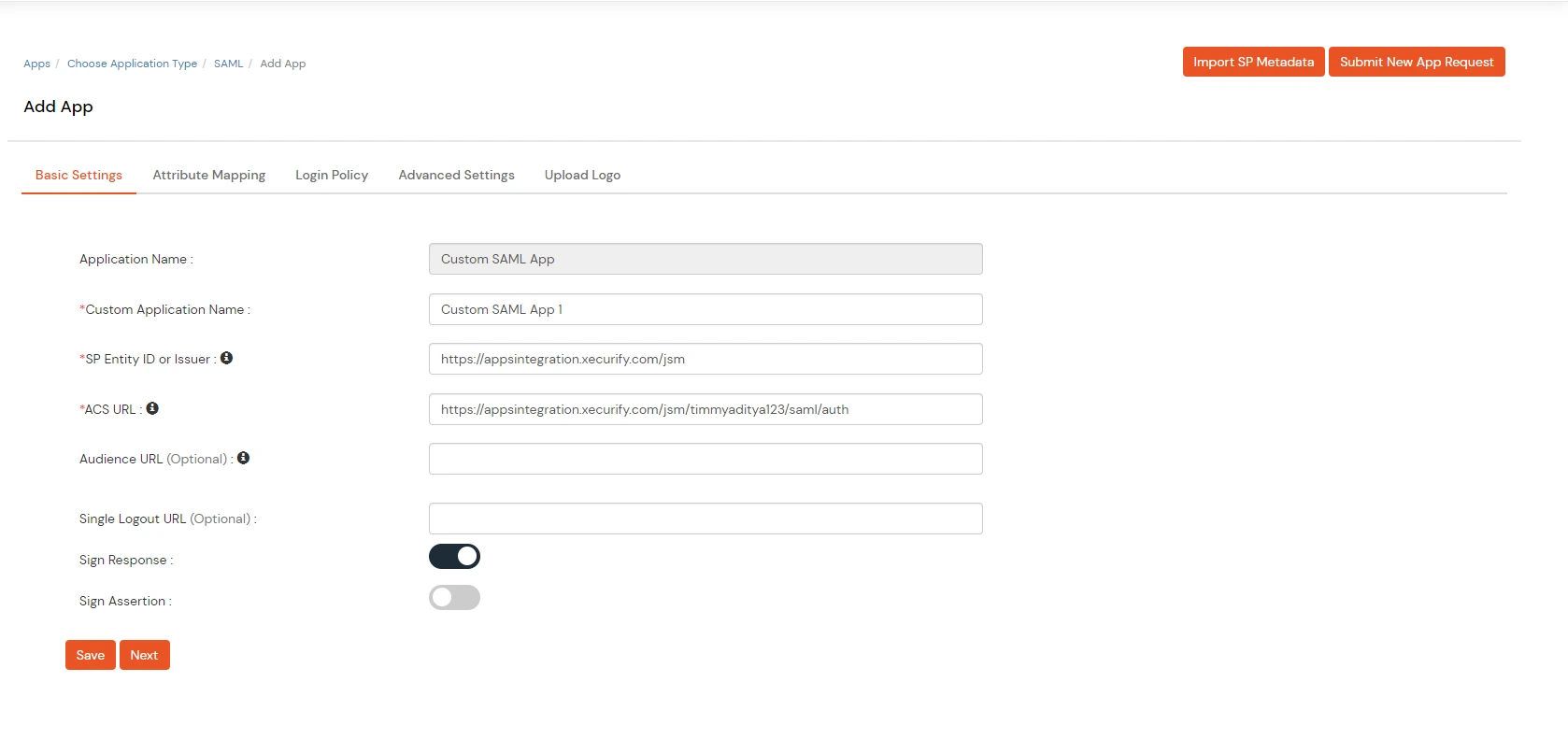
Task: Click inside the ACS URL field
Action: point(706,409)
